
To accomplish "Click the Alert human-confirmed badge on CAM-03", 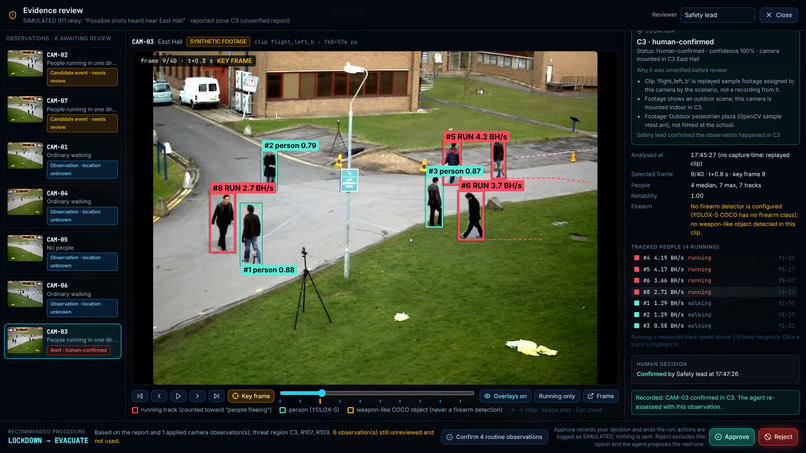I will (x=79, y=350).
